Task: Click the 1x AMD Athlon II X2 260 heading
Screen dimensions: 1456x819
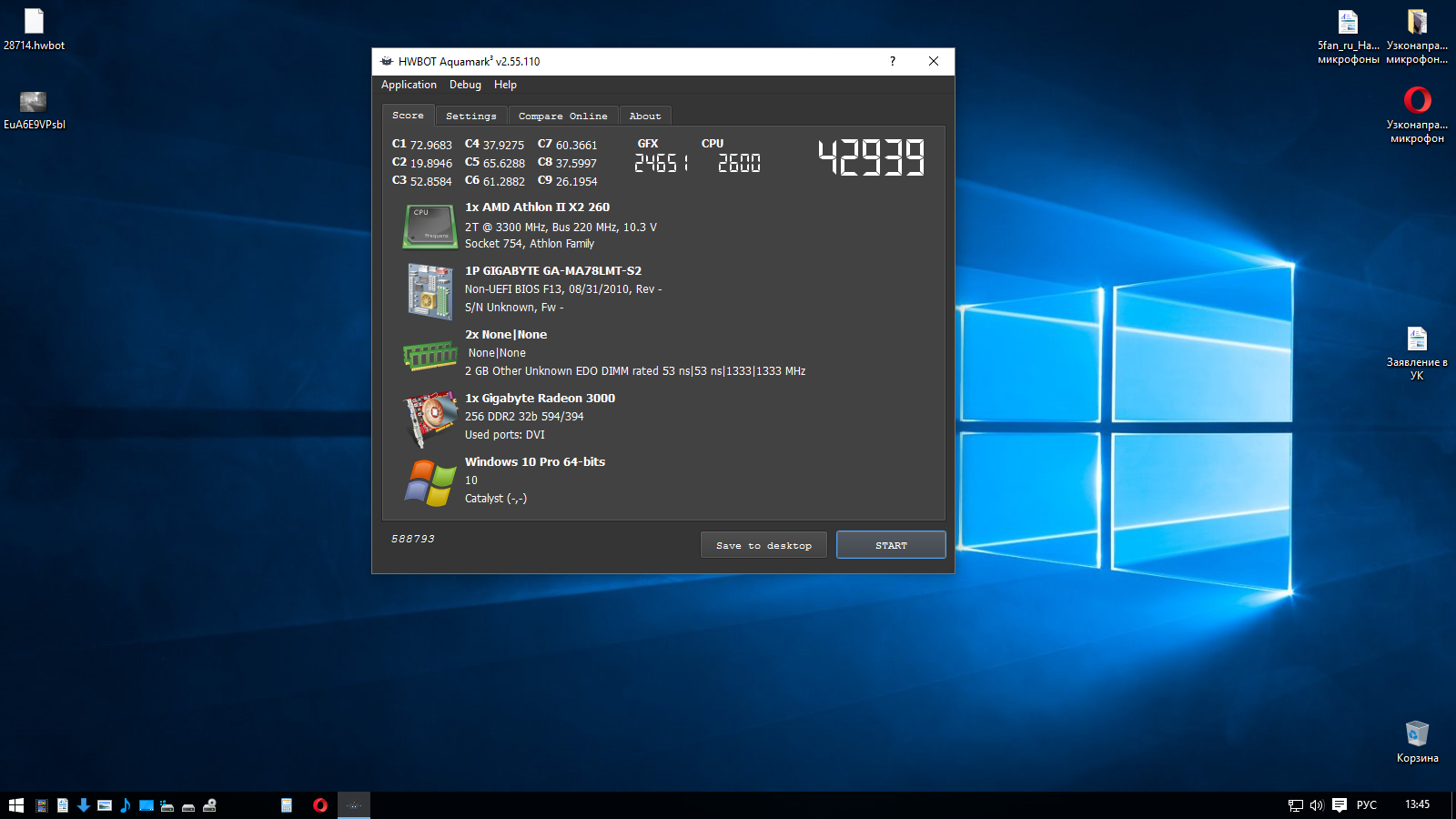Action: [537, 207]
